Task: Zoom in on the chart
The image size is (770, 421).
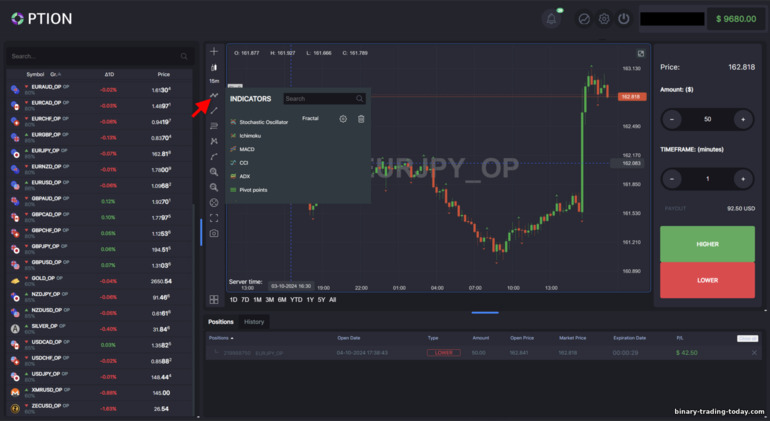Action: pos(214,172)
